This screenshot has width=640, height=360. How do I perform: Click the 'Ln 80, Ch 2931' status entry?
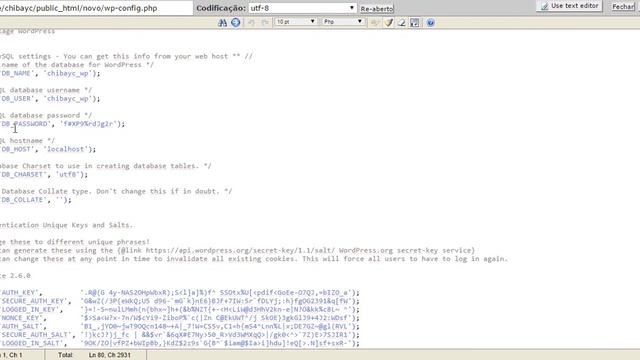(x=109, y=355)
